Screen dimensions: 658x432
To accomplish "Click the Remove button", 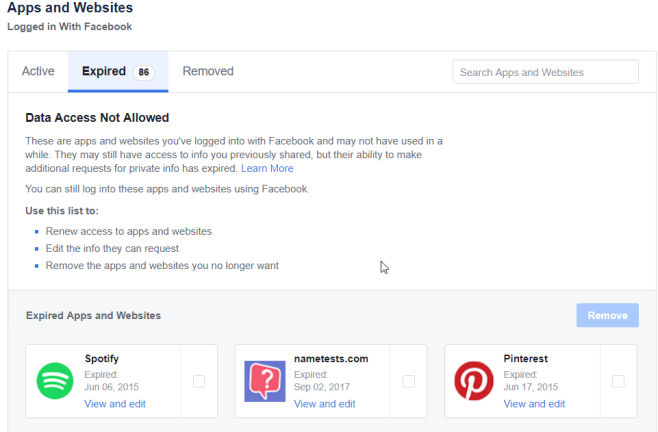I will click(607, 315).
